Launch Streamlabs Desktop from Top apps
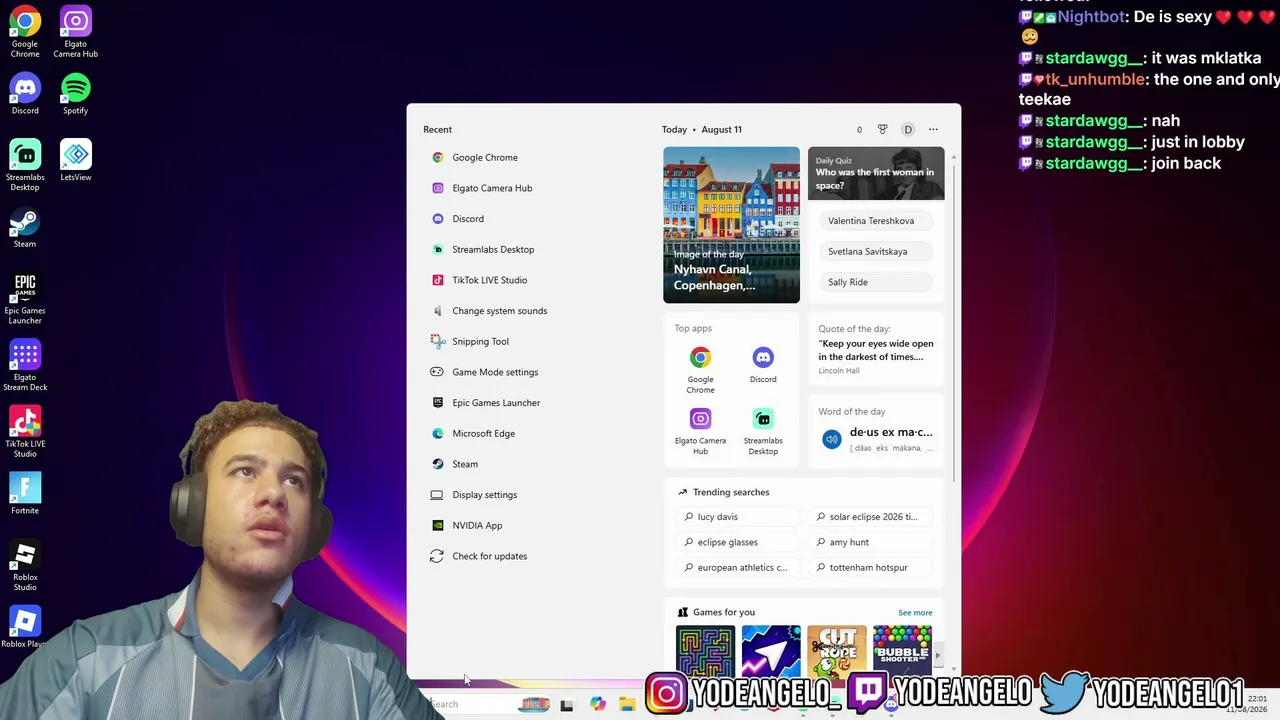The image size is (1280, 720). point(763,431)
